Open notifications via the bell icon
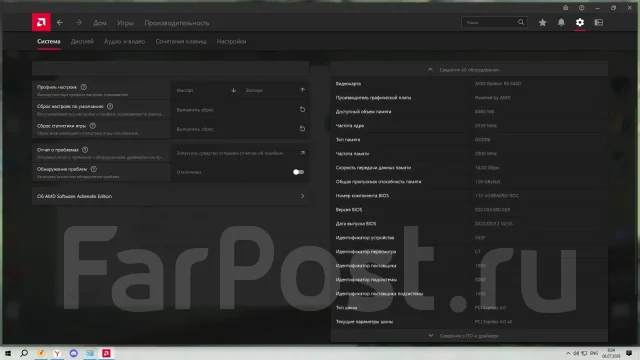Viewport: 640px width, 360px height. pos(561,22)
